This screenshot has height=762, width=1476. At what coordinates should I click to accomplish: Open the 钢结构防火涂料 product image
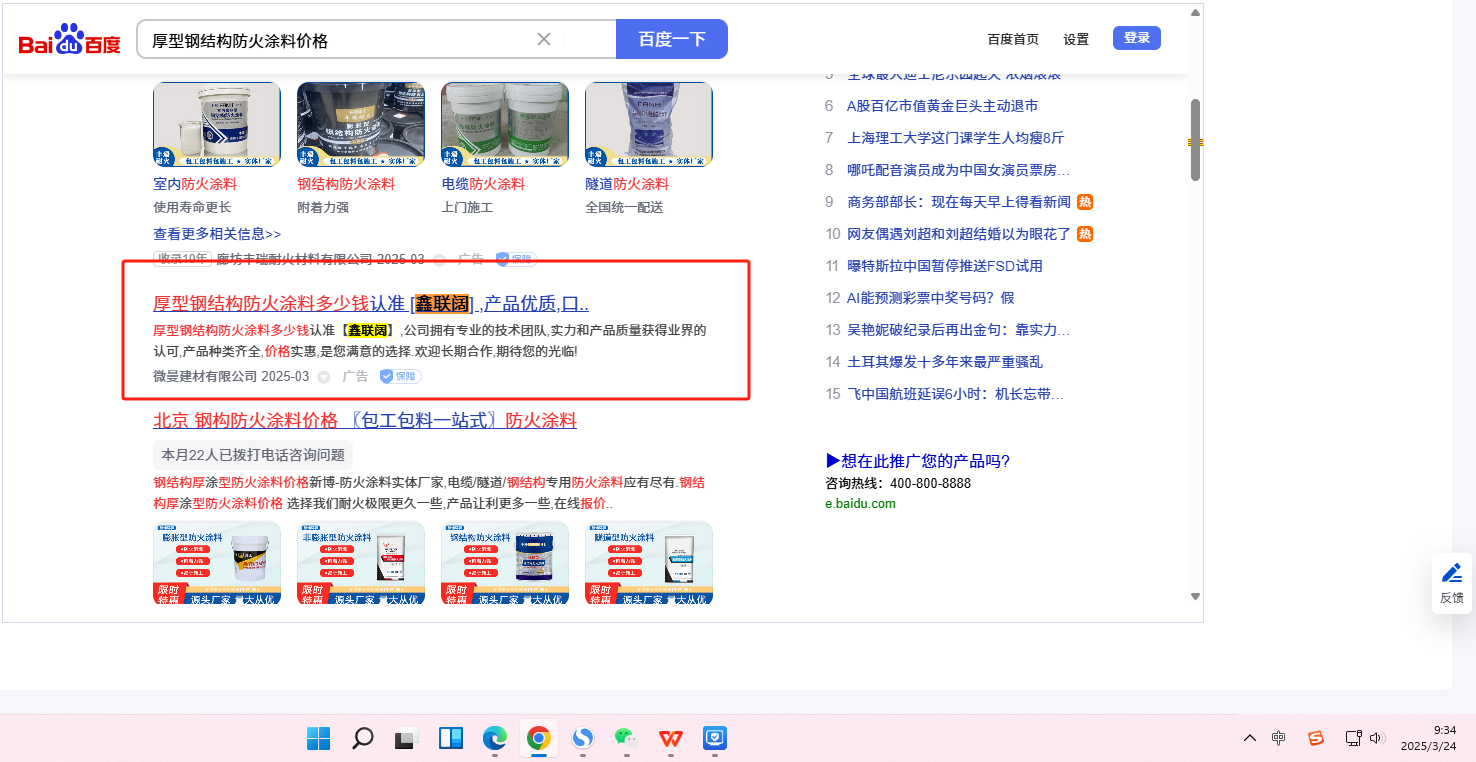(361, 125)
